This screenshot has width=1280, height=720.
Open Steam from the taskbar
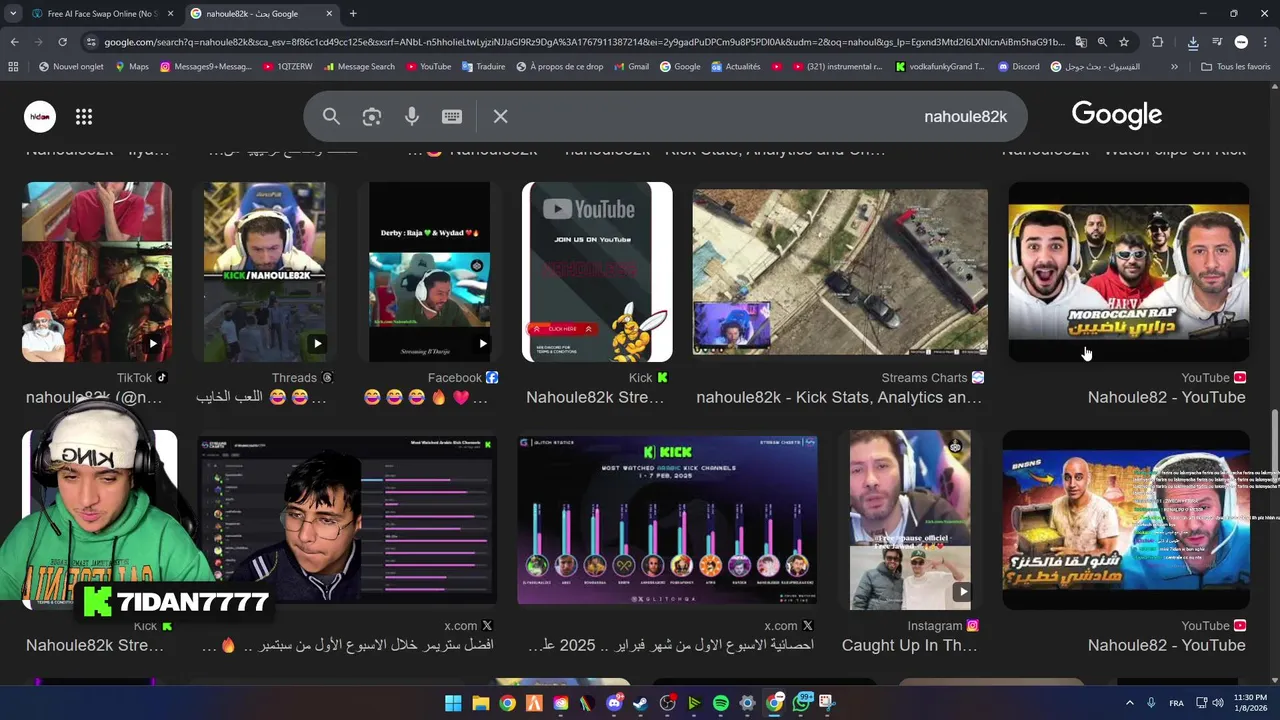(640, 703)
